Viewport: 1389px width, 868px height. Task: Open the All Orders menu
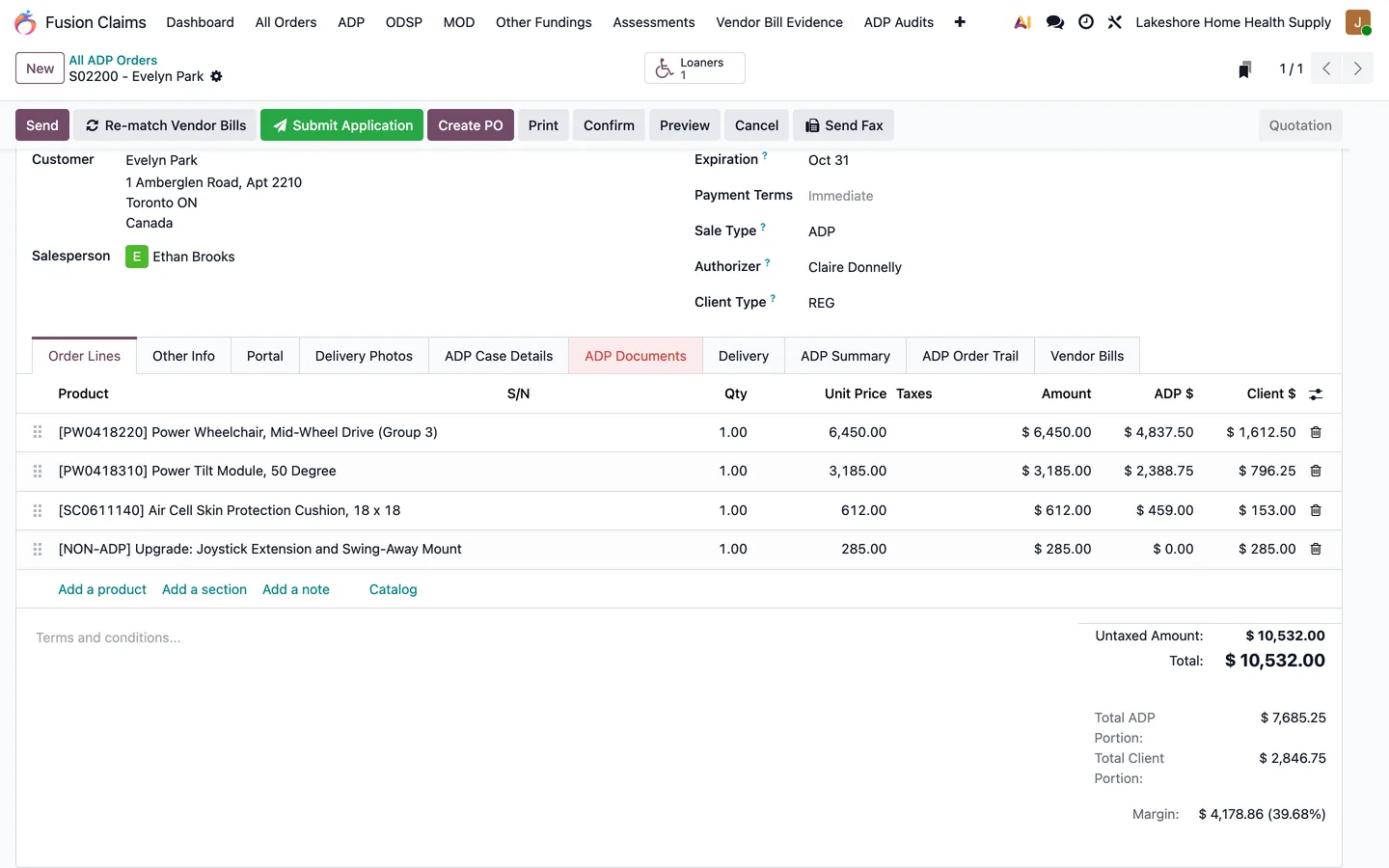[x=286, y=22]
